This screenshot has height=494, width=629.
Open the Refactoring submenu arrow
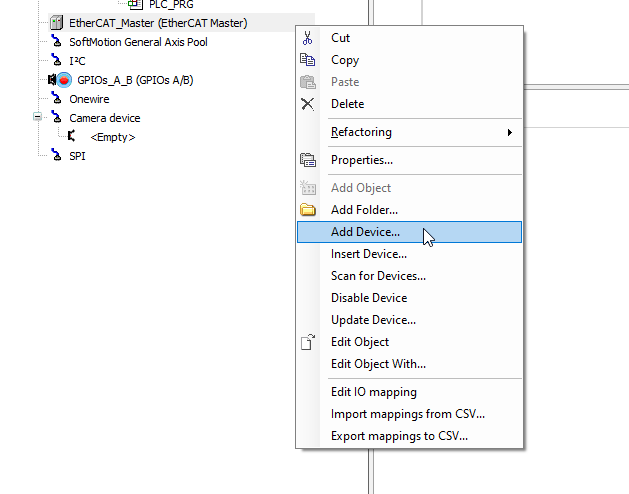509,132
